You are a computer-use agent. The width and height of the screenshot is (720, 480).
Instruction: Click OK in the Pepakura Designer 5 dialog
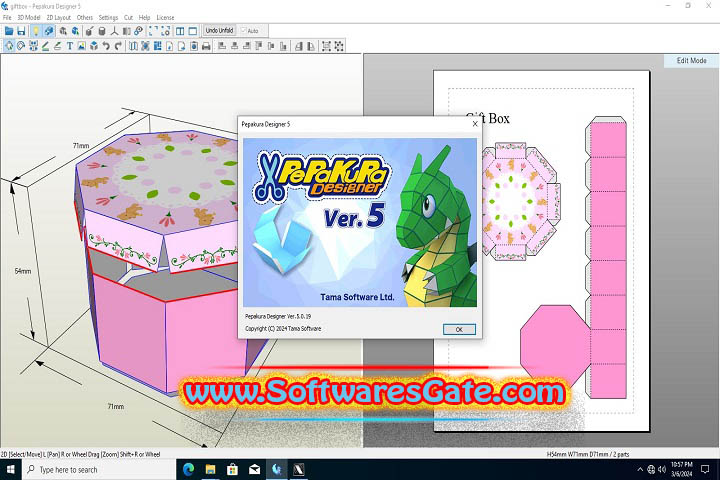[459, 329]
